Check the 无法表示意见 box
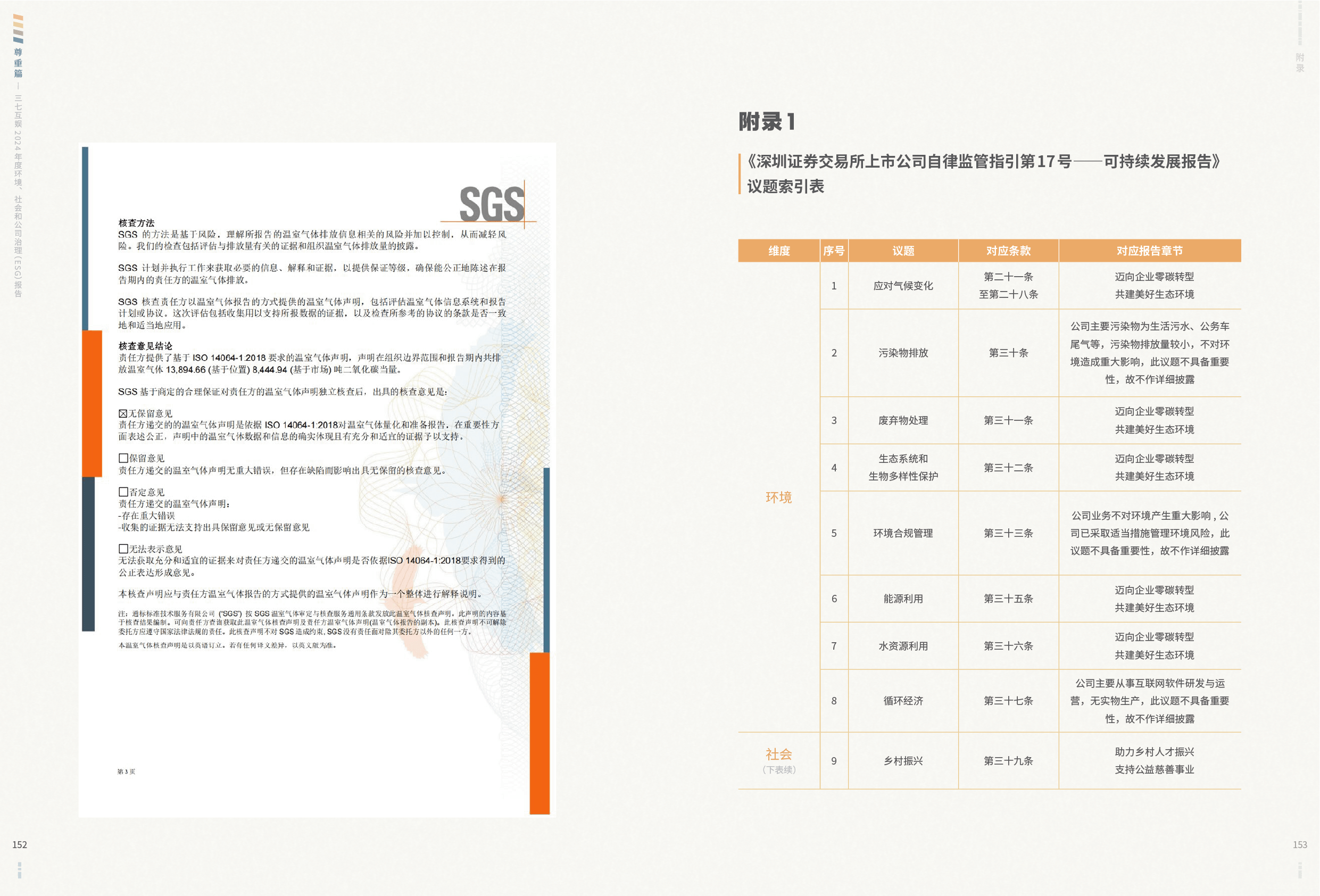1320x896 pixels. [x=123, y=549]
